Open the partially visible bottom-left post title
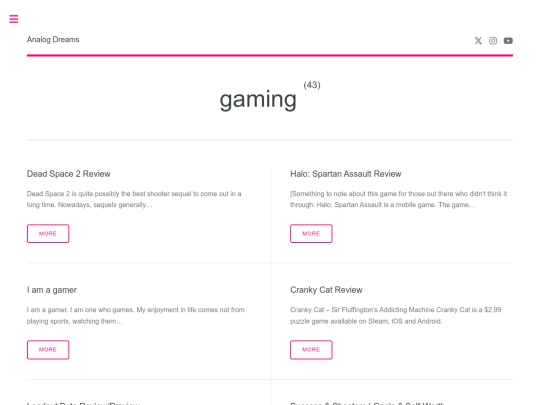 (x=83, y=403)
